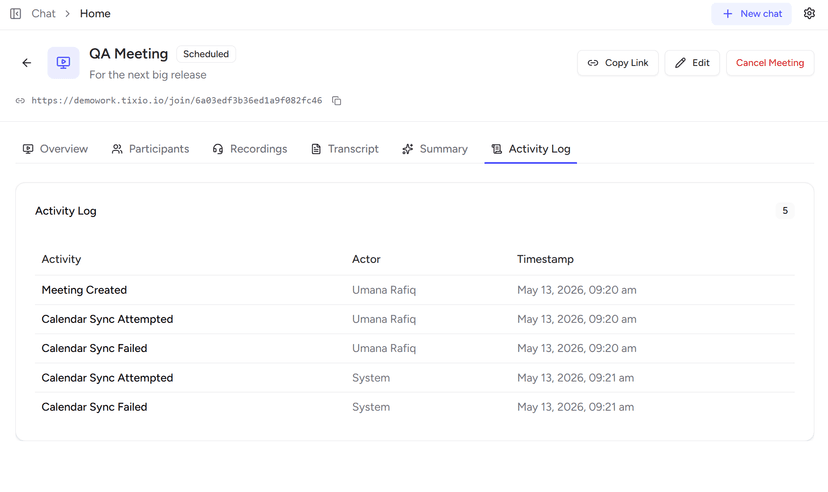Click the QA Meeting screen-share icon

point(63,63)
